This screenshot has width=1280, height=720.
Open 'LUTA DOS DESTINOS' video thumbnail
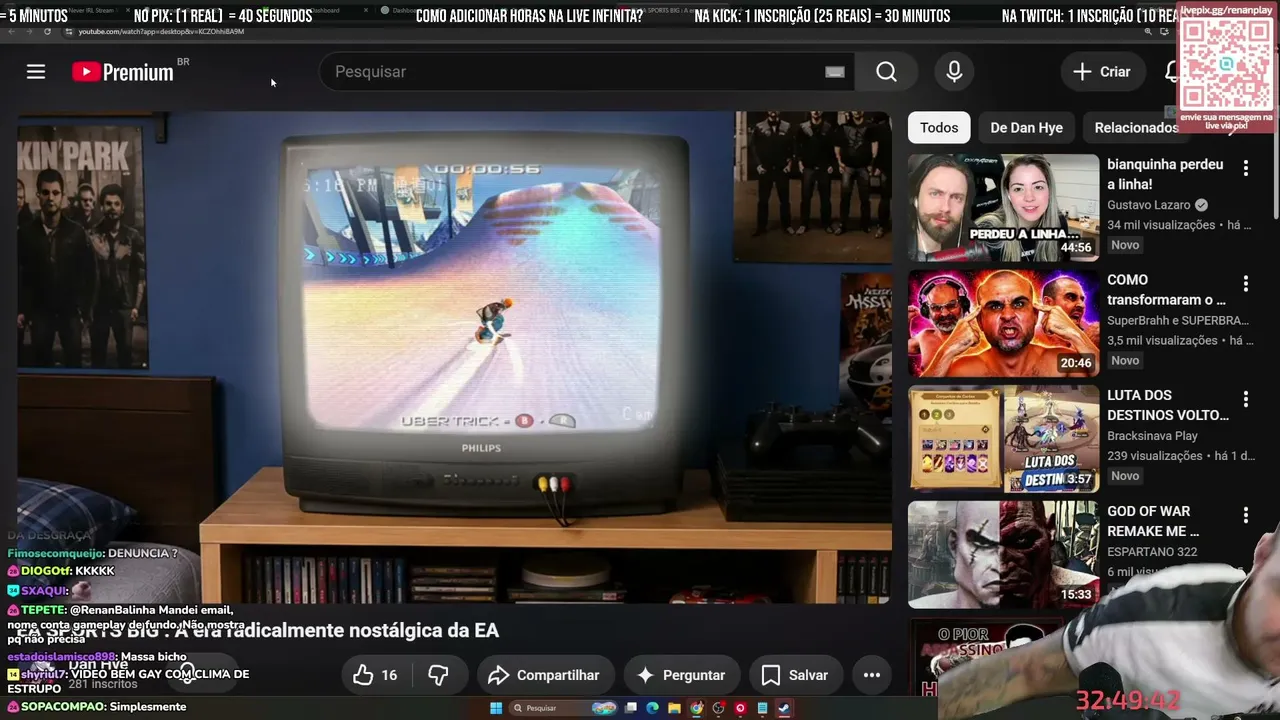click(1003, 439)
